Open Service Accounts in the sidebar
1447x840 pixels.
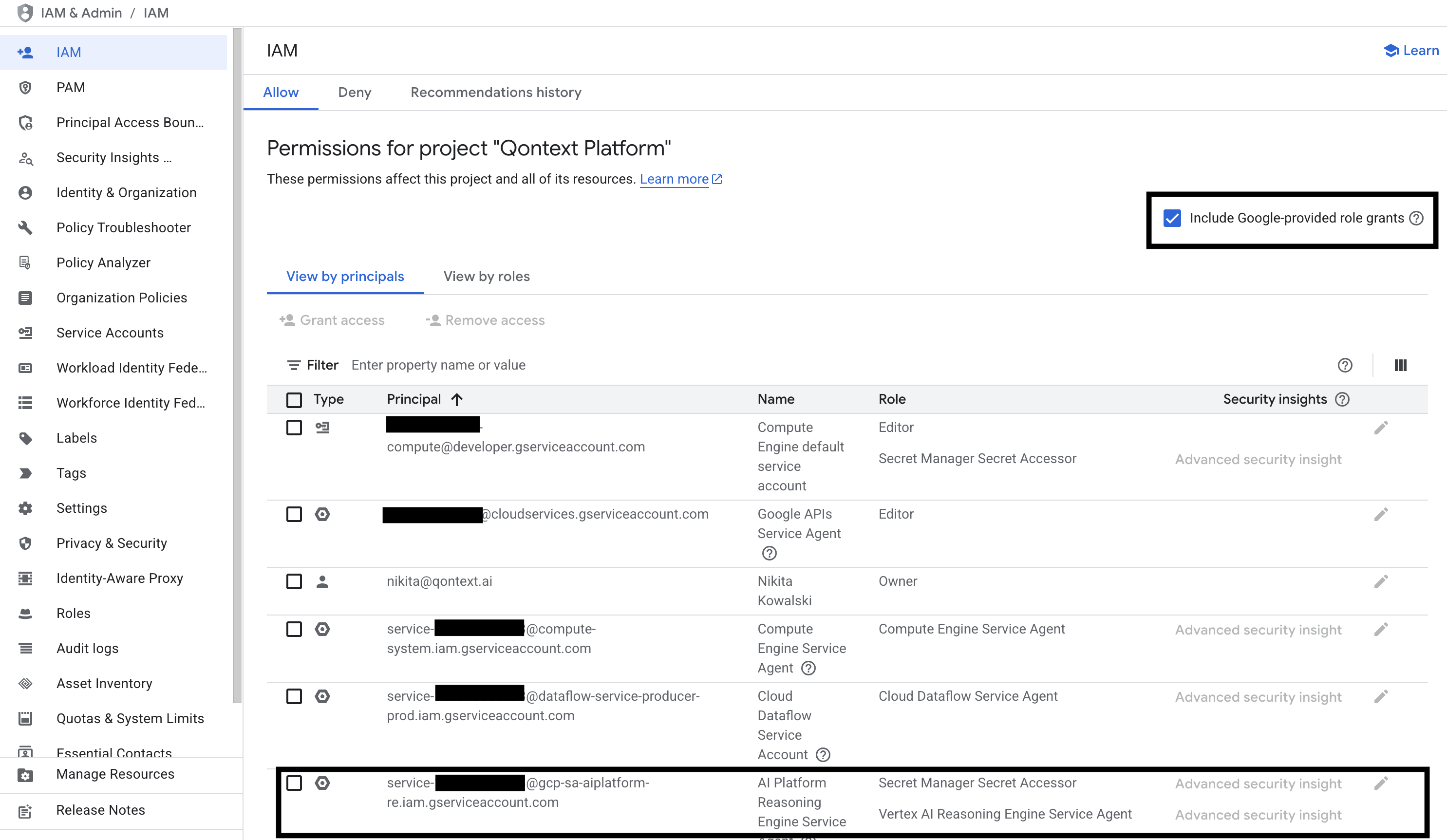[x=110, y=333]
